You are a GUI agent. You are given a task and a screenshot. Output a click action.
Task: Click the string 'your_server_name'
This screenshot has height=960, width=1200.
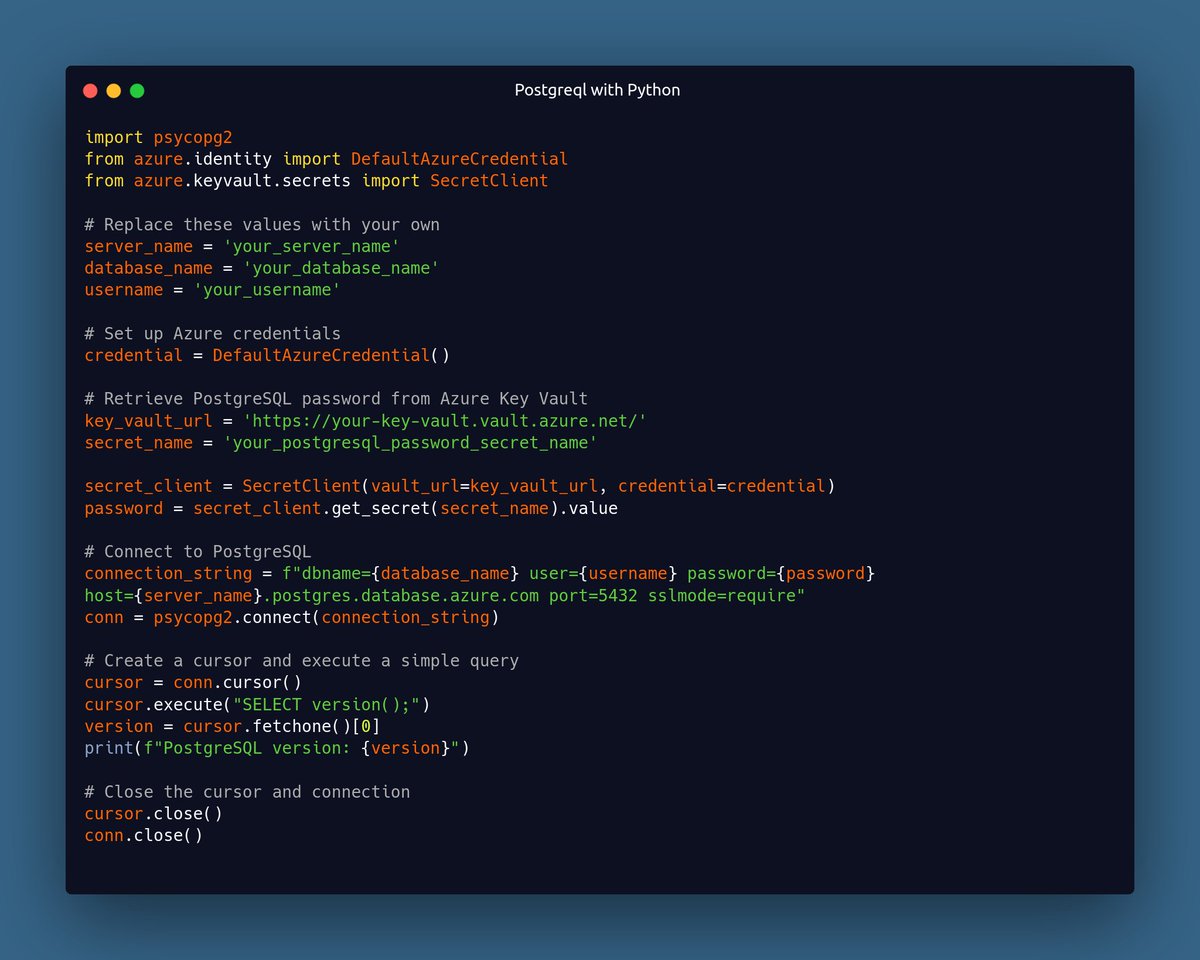311,246
